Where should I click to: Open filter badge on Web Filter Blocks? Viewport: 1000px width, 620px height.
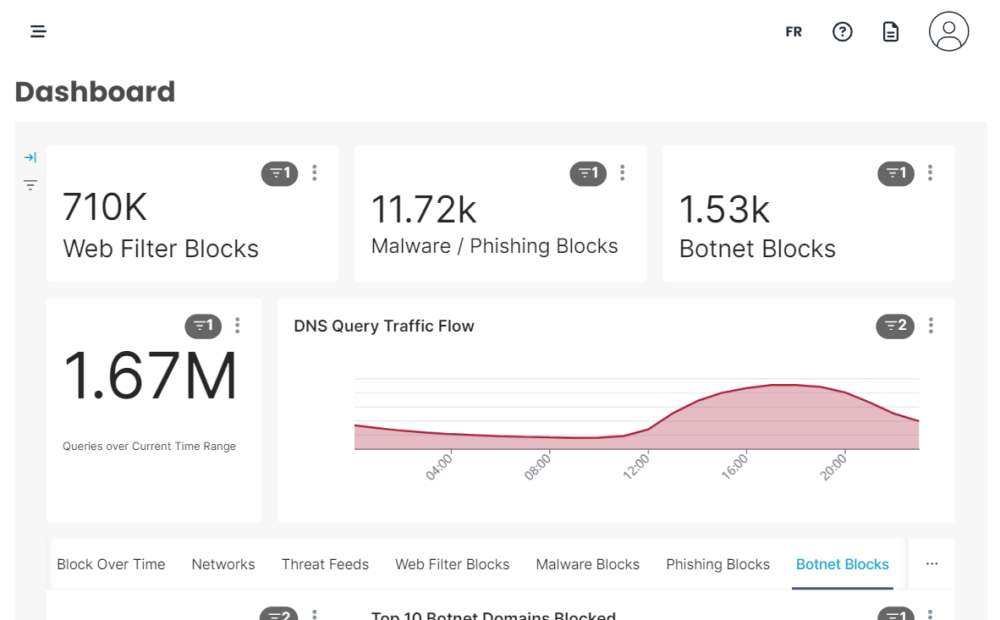tap(279, 173)
